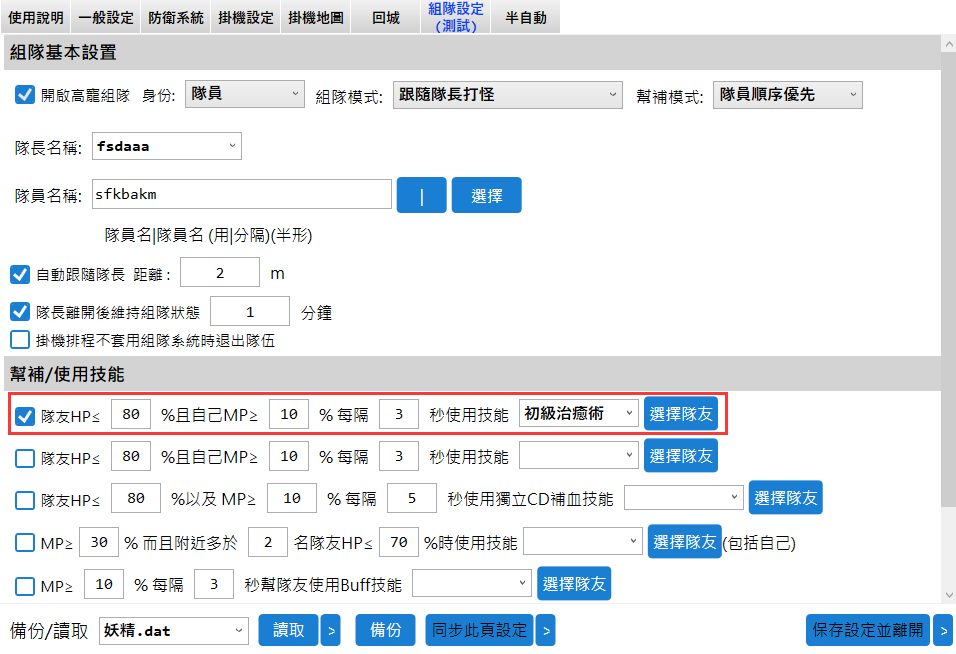Expand the 組隊模式 dropdown

pyautogui.click(x=508, y=95)
